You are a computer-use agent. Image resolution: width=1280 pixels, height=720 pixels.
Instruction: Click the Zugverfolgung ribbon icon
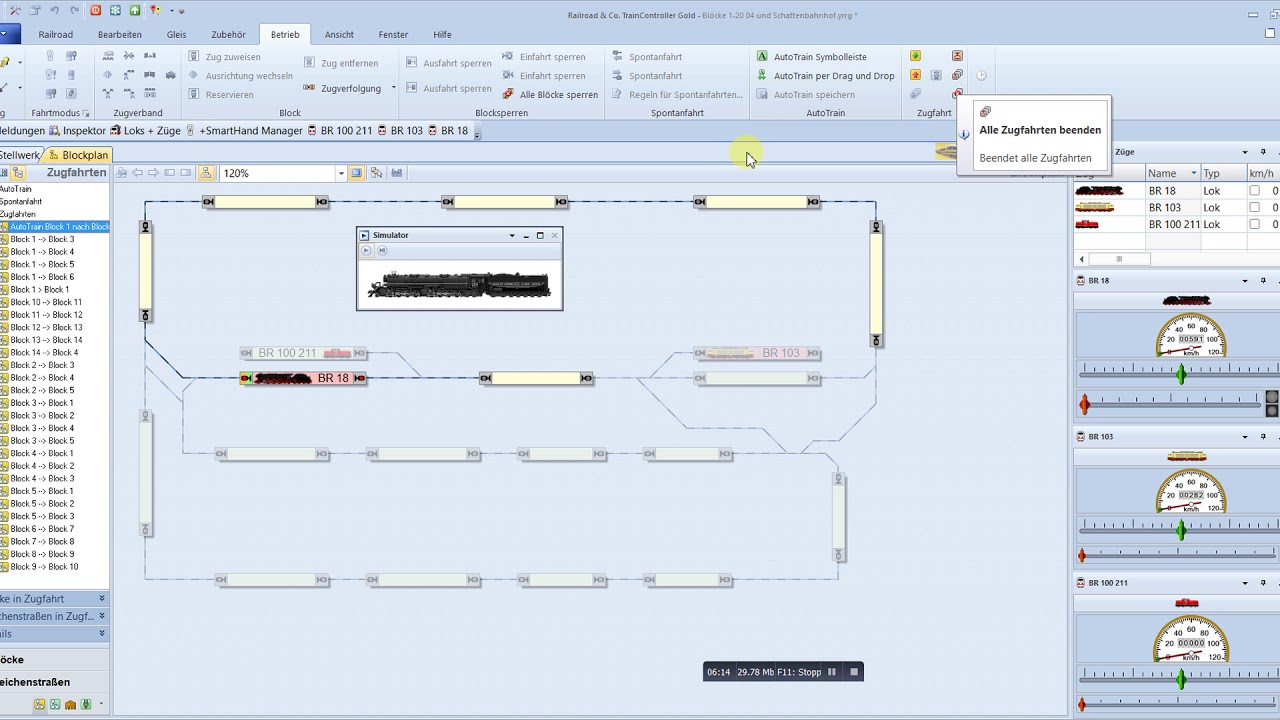309,88
